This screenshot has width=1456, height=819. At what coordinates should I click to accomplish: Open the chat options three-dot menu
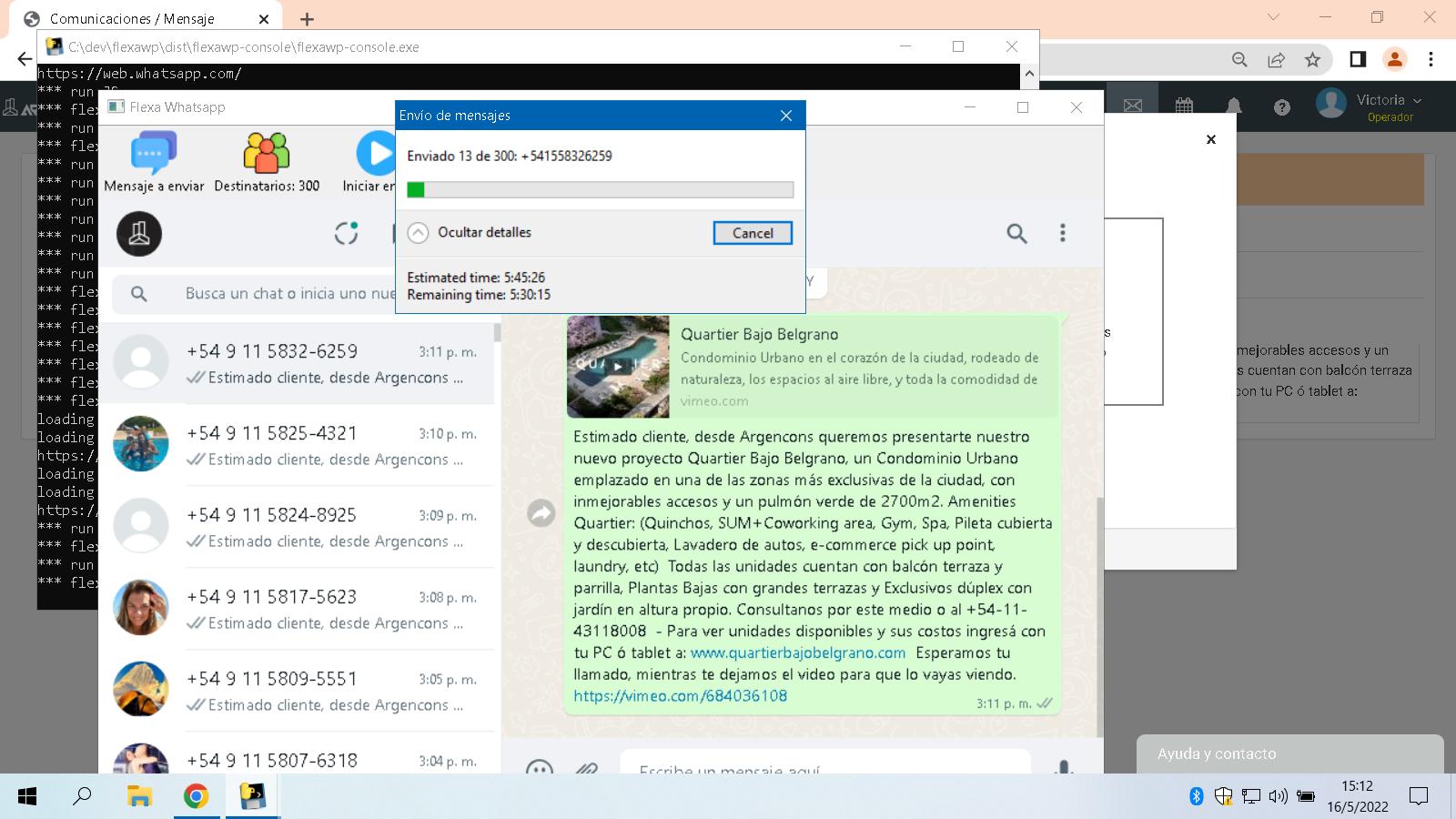click(1062, 233)
